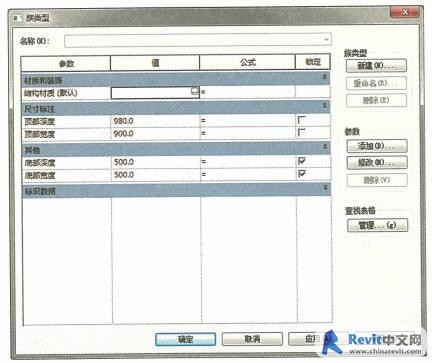Toggle the lock checkbox for 顶部深度
Screen dimensions: 432x363
point(301,120)
